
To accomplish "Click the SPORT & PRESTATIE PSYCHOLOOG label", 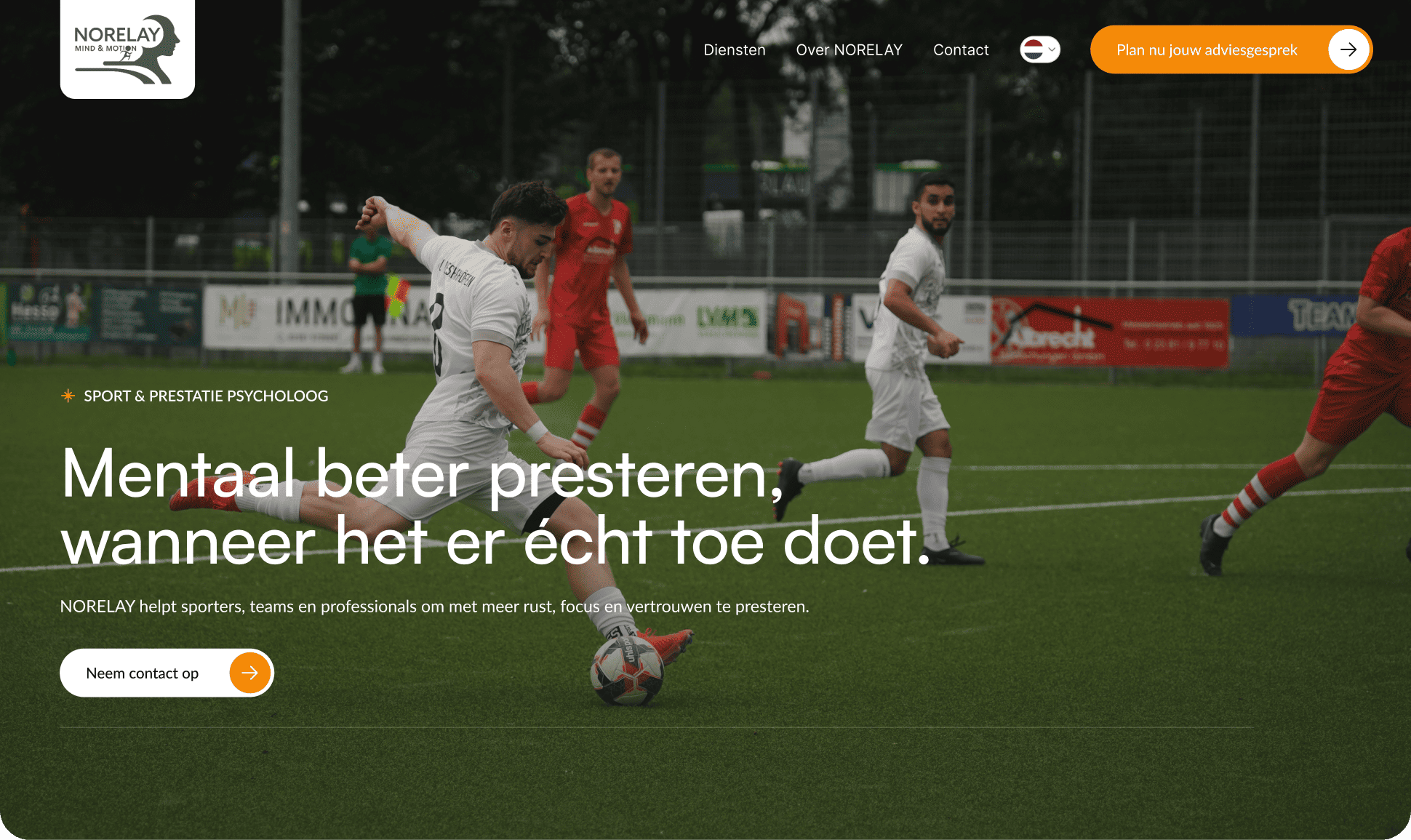I will [206, 396].
